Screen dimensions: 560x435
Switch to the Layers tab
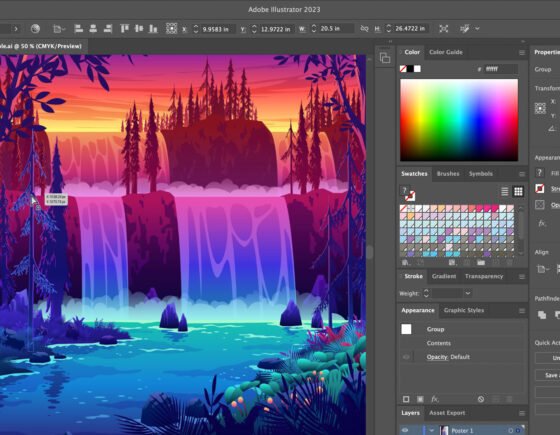410,413
